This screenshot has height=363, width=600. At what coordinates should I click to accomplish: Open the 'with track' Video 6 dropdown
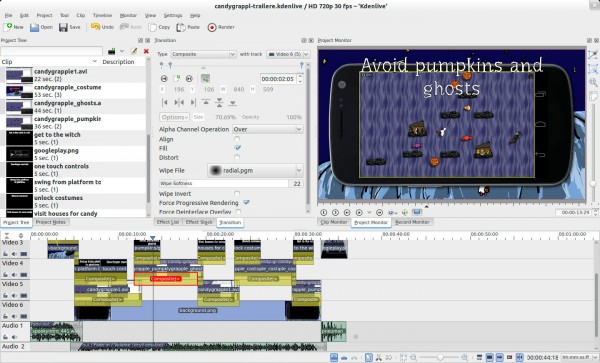point(288,54)
